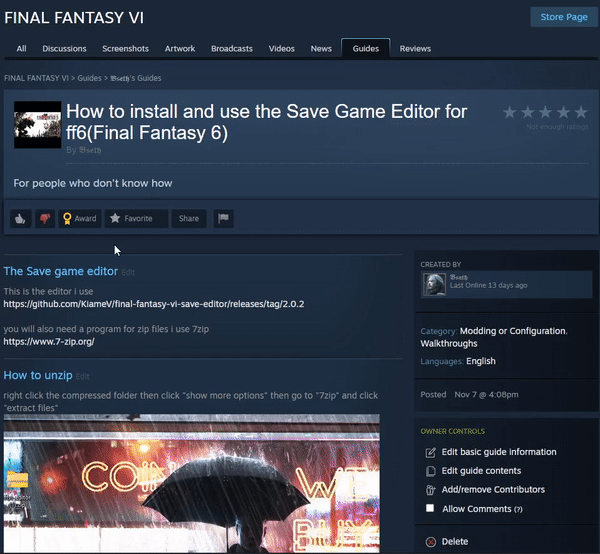Click the award ribbon icon
The height and width of the screenshot is (554, 600).
tap(67, 218)
